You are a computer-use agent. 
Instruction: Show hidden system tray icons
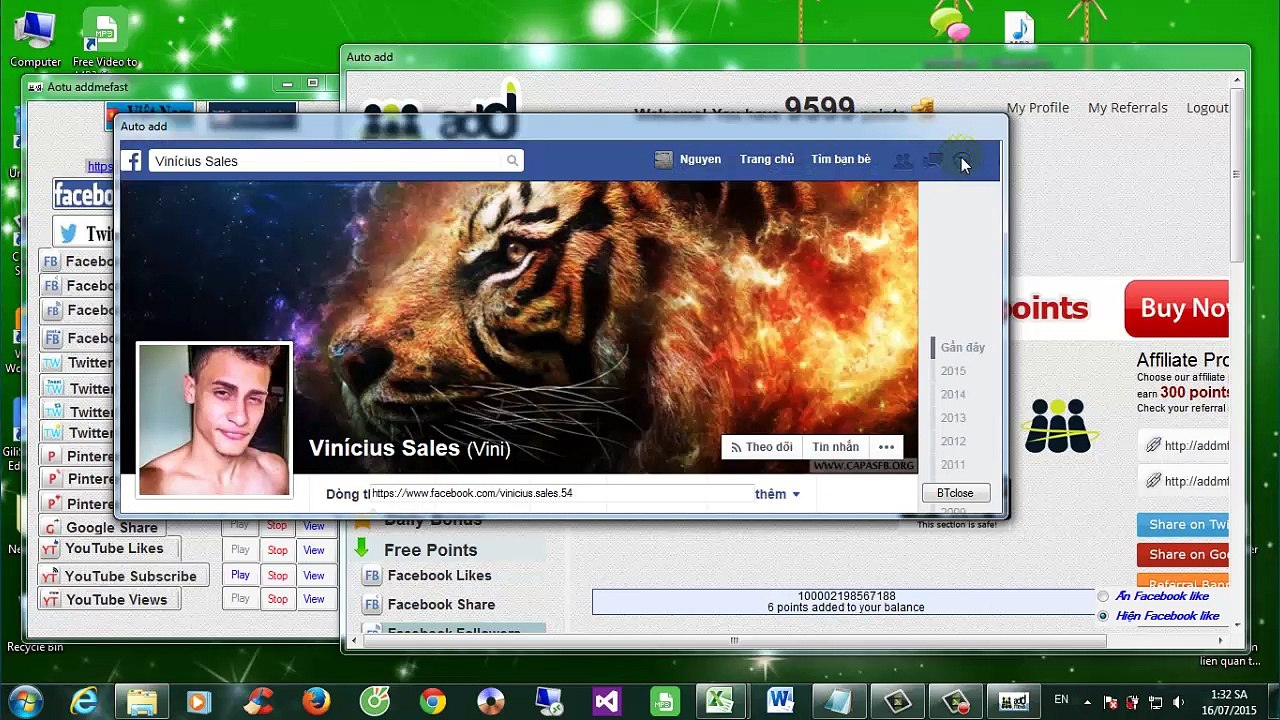[1088, 702]
